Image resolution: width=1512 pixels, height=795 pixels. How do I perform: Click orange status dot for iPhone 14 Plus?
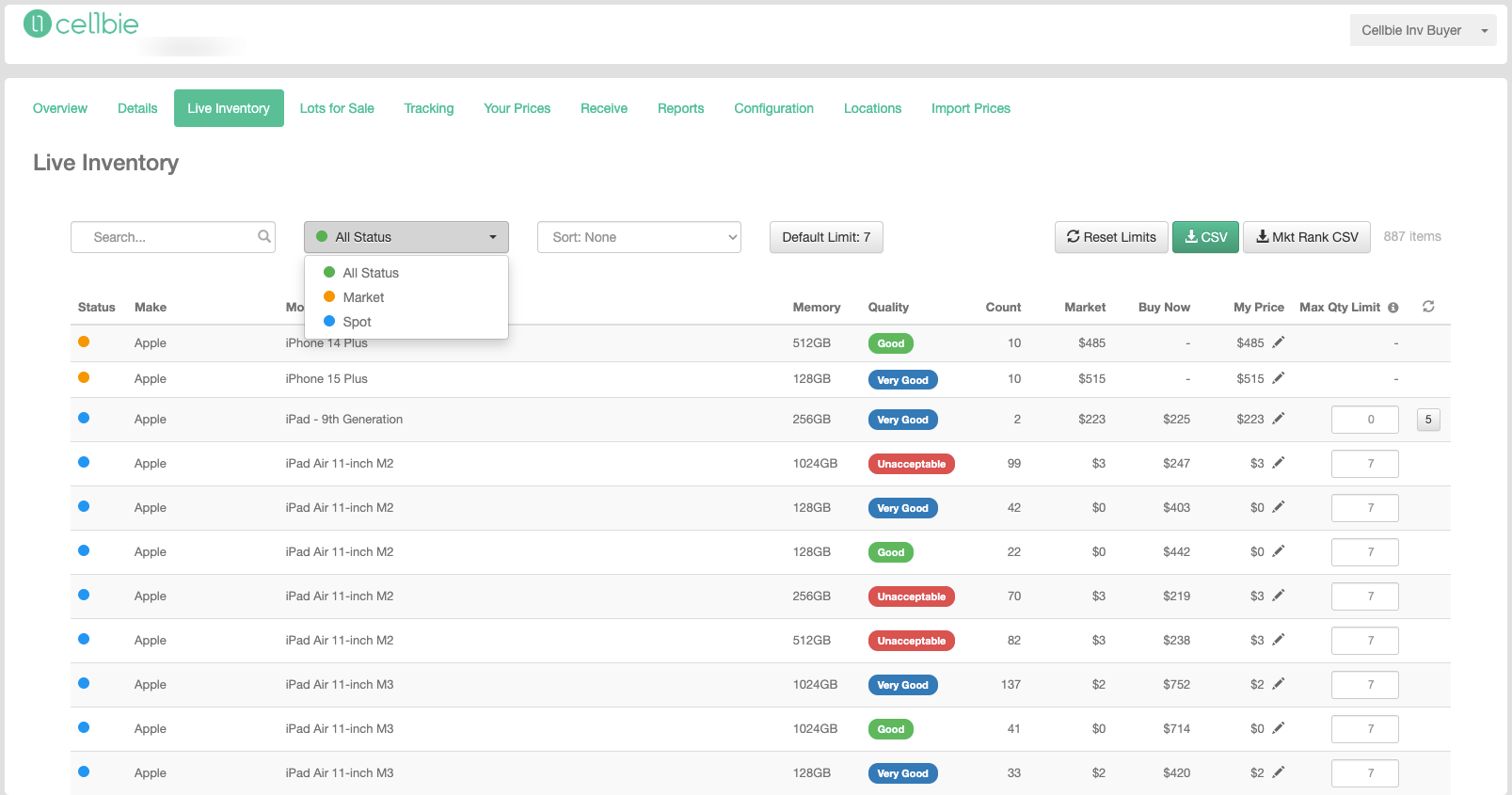pos(84,342)
